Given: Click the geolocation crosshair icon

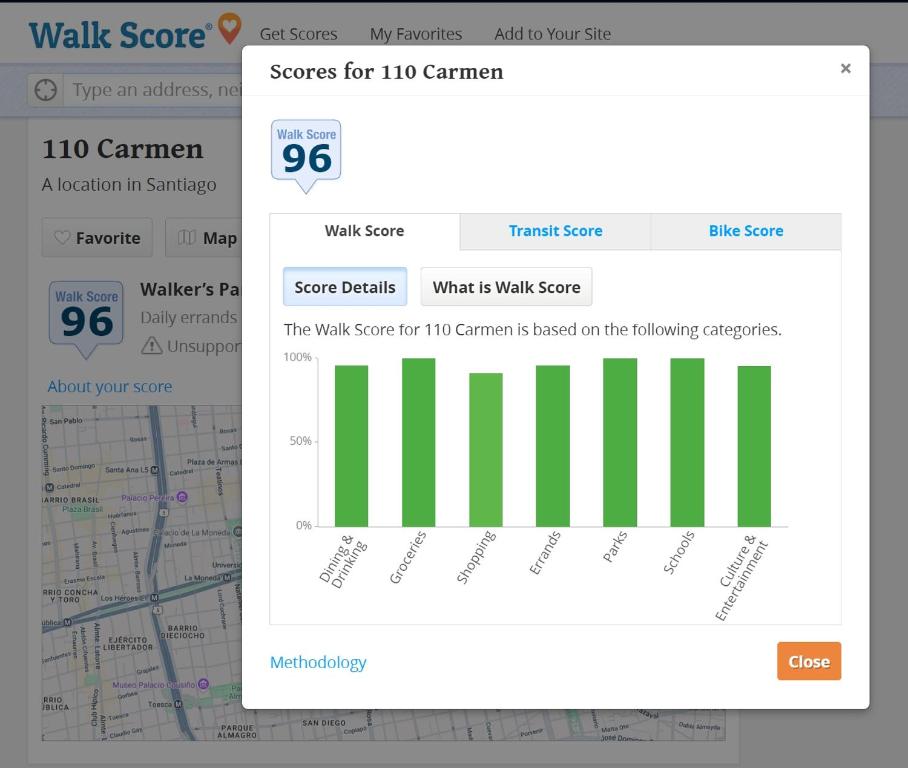Looking at the screenshot, I should 45,90.
